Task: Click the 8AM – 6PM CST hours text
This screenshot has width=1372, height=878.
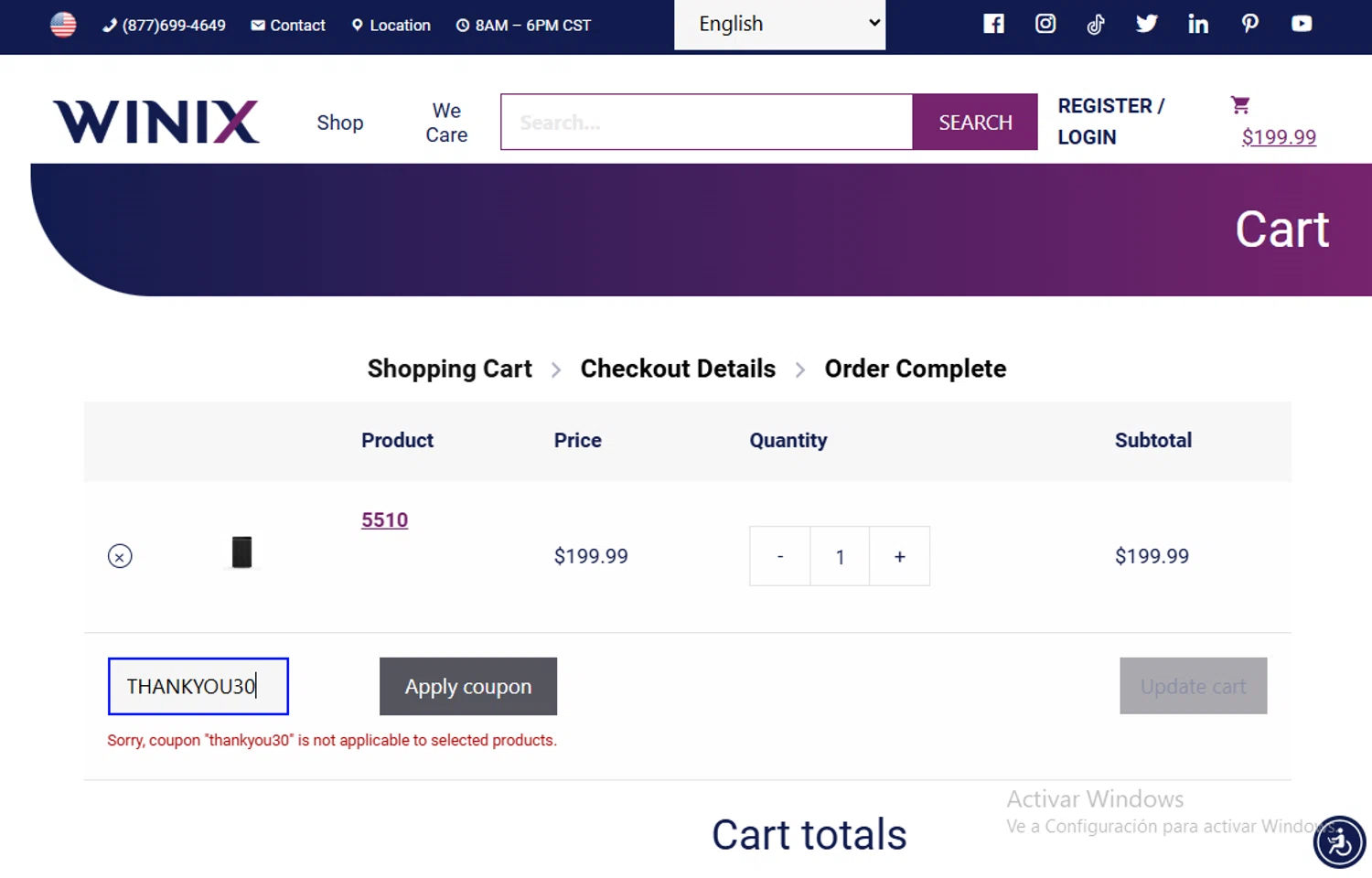Action: (x=523, y=25)
